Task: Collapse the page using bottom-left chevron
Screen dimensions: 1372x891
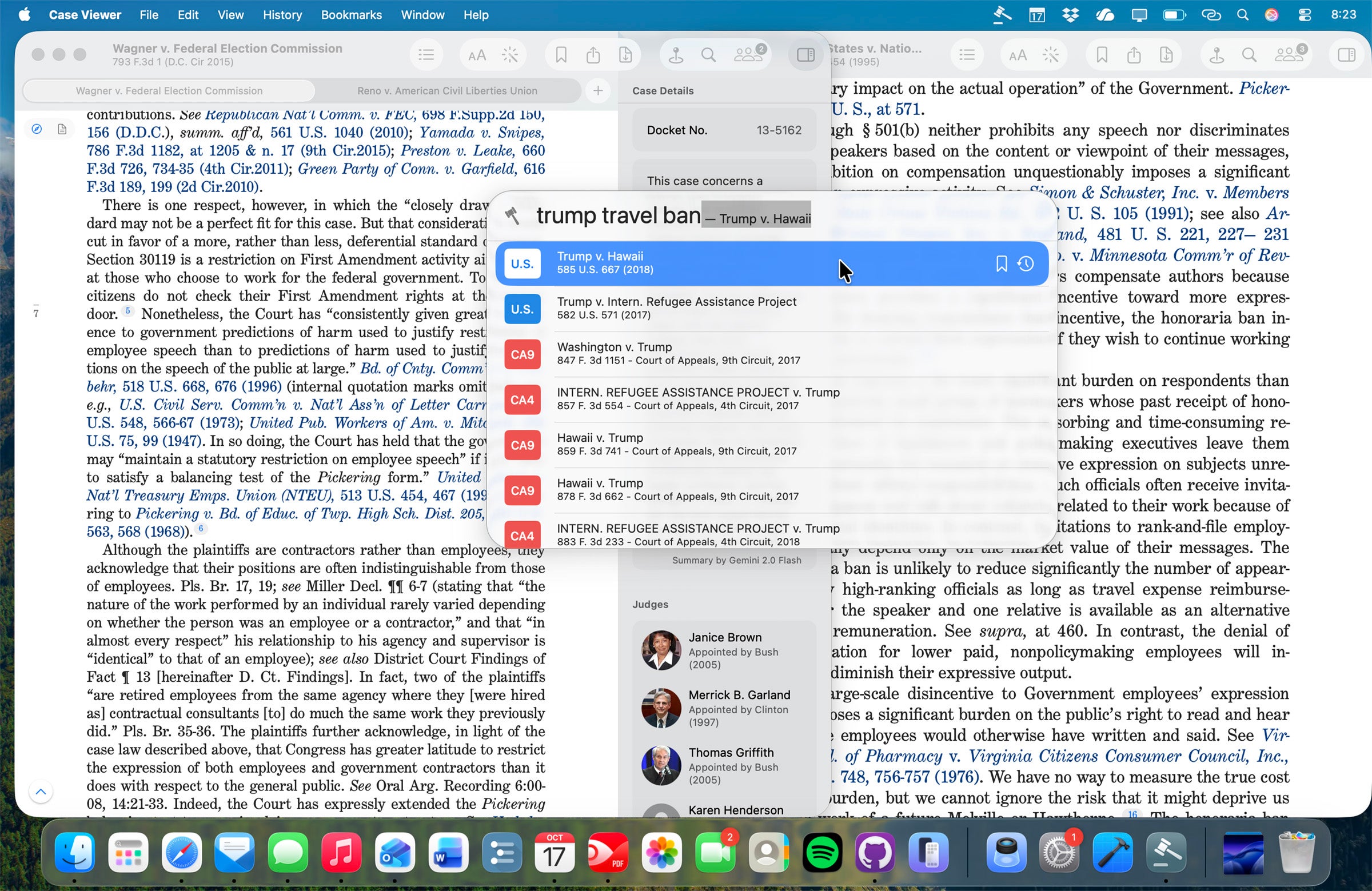Action: (x=41, y=792)
